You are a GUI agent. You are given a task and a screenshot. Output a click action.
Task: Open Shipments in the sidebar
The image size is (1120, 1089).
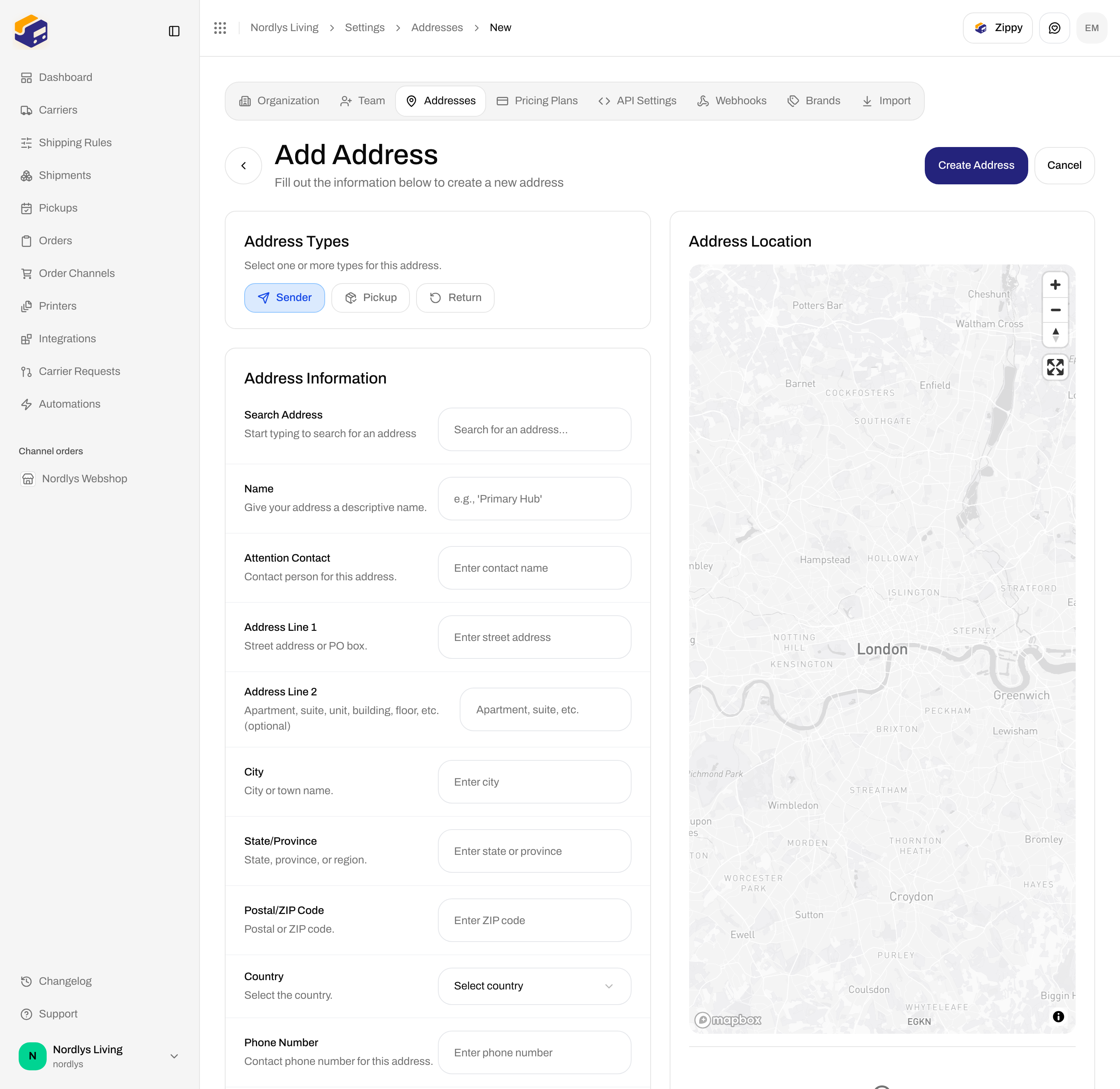point(100,175)
